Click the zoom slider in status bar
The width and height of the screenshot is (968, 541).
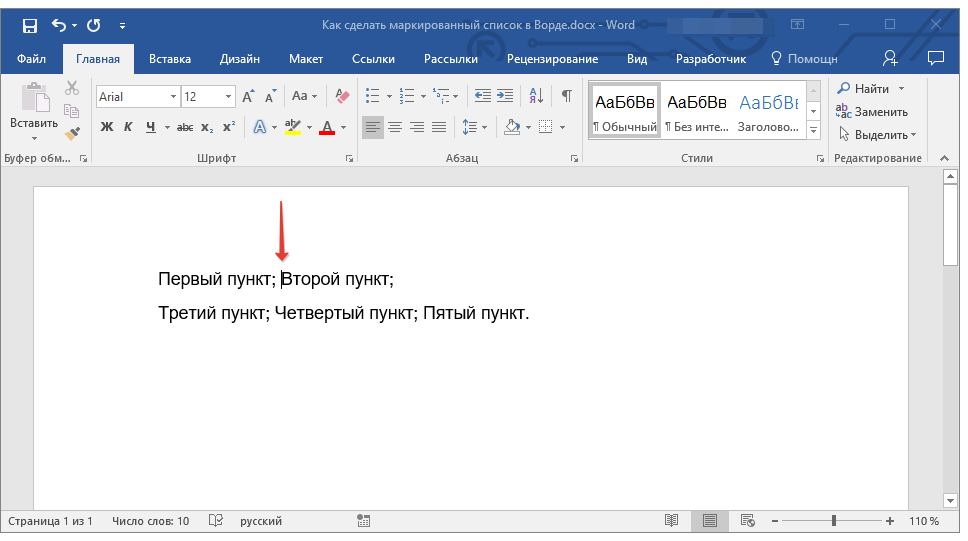834,521
